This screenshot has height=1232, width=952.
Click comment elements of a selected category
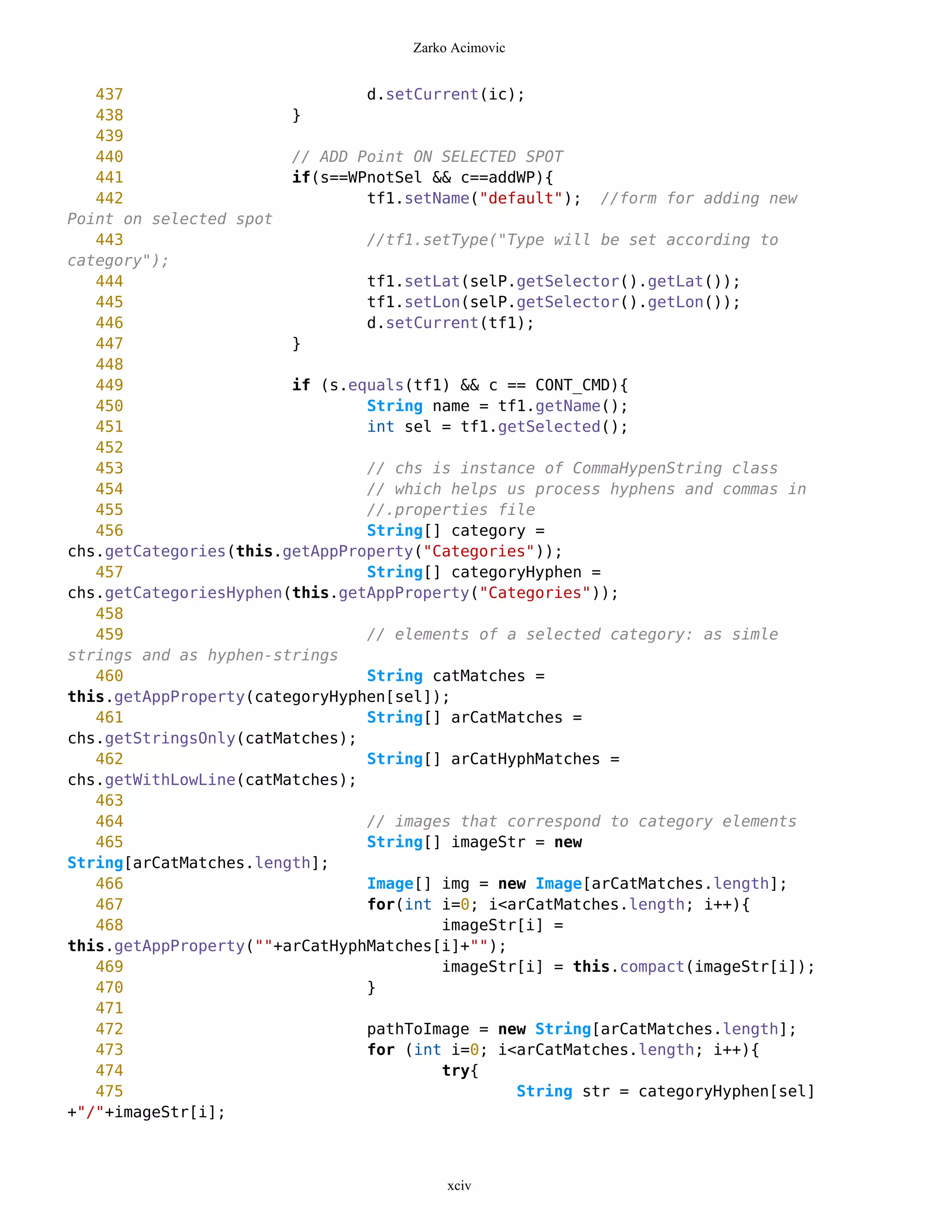tap(572, 635)
